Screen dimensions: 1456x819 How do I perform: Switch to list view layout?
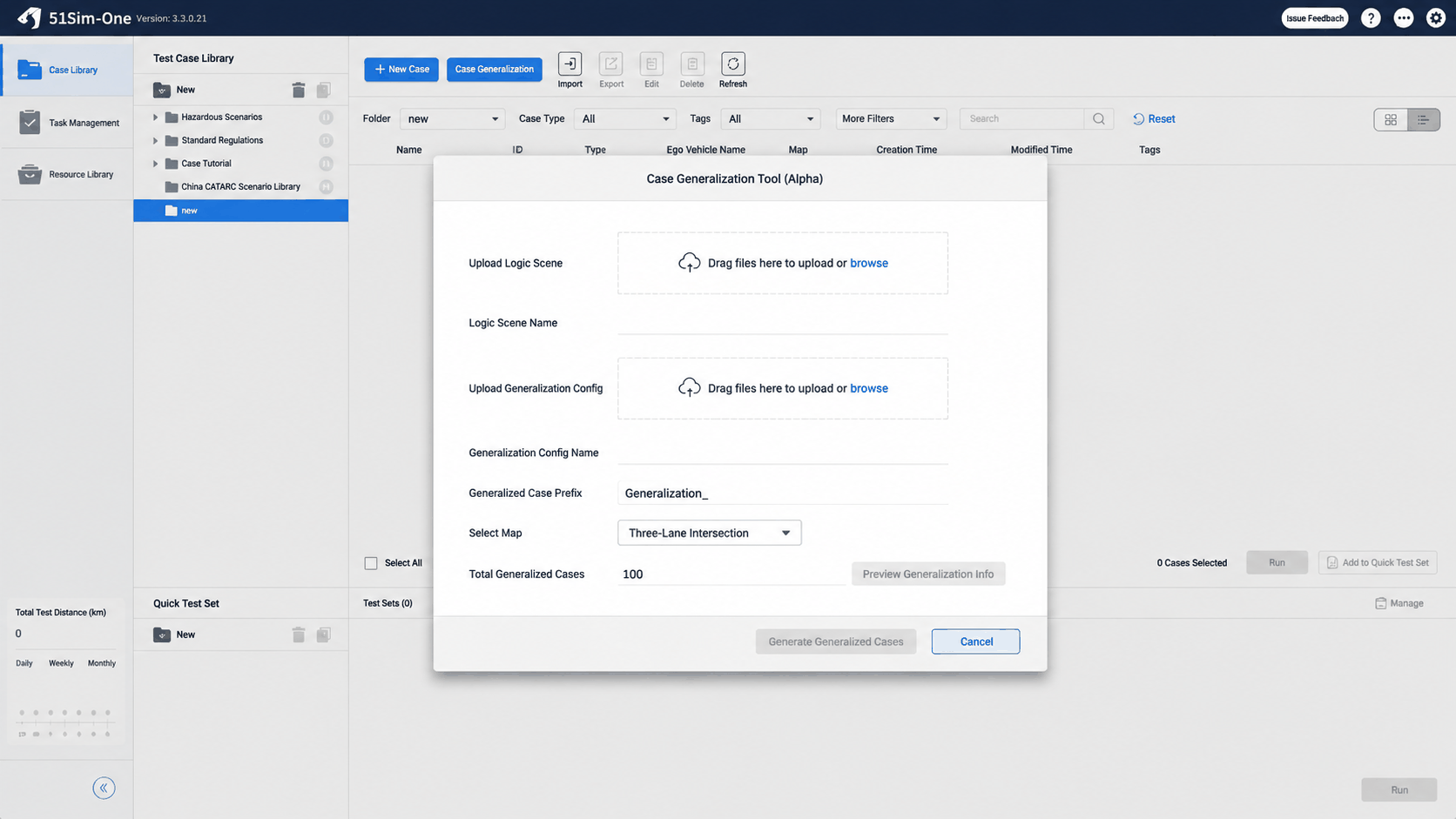click(1423, 119)
